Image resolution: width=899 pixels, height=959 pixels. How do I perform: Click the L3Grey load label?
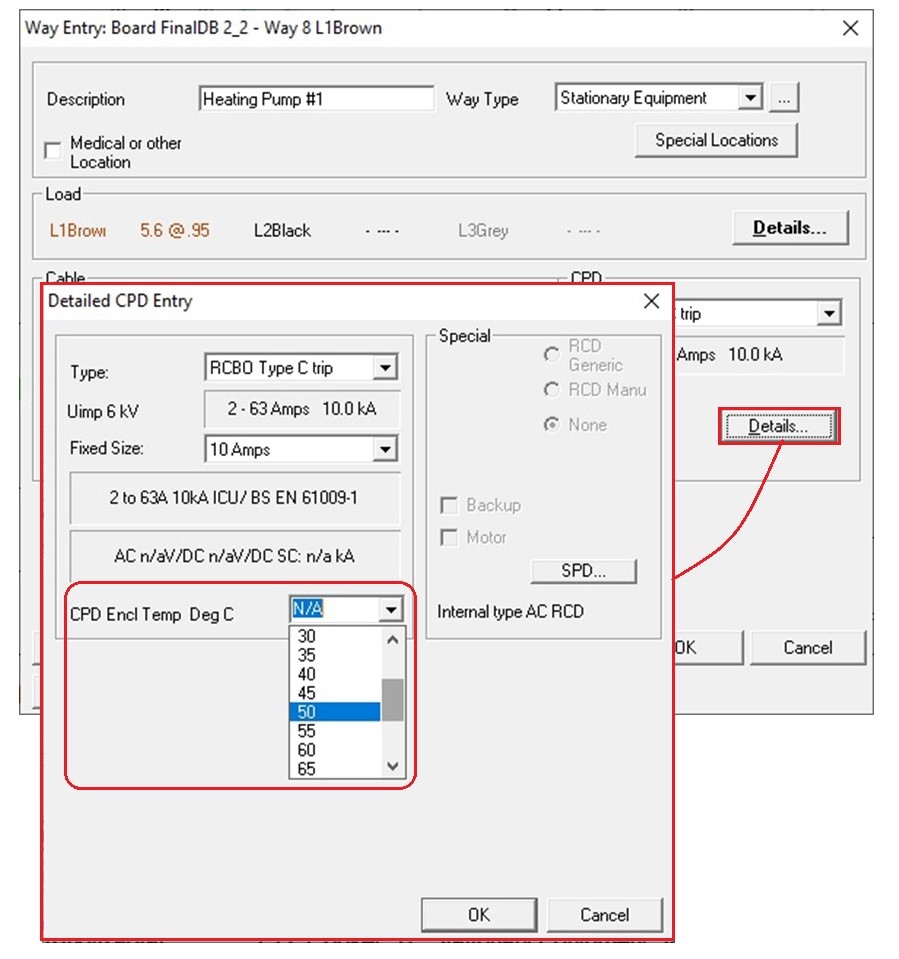(483, 231)
